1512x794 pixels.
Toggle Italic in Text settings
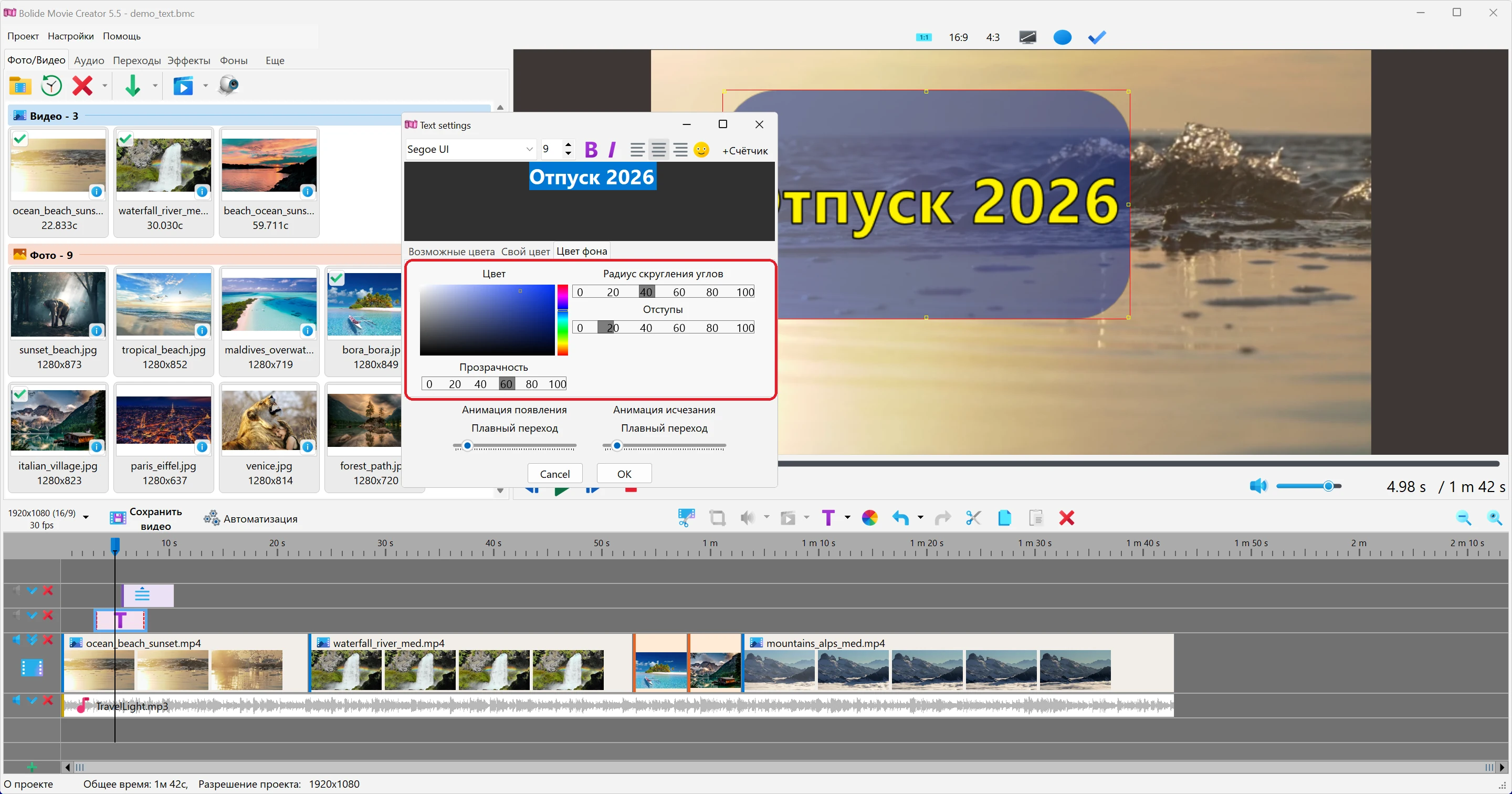(612, 150)
